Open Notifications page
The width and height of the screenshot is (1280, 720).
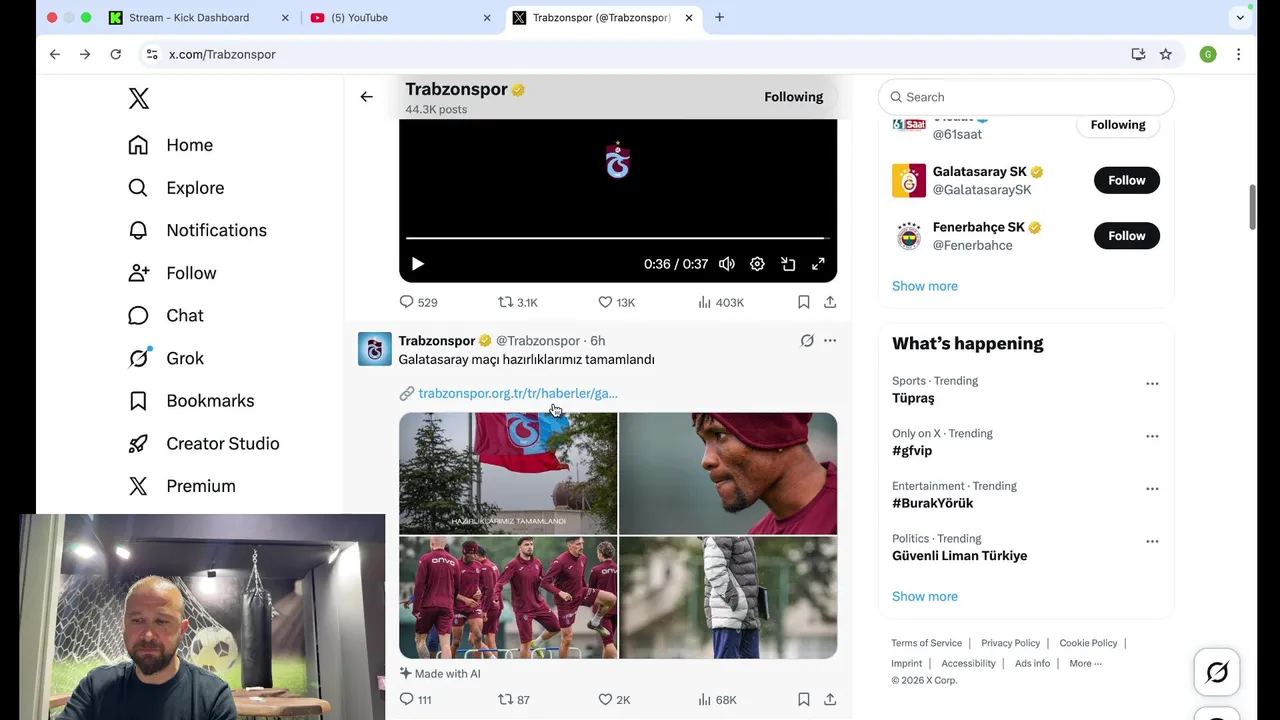(198, 230)
